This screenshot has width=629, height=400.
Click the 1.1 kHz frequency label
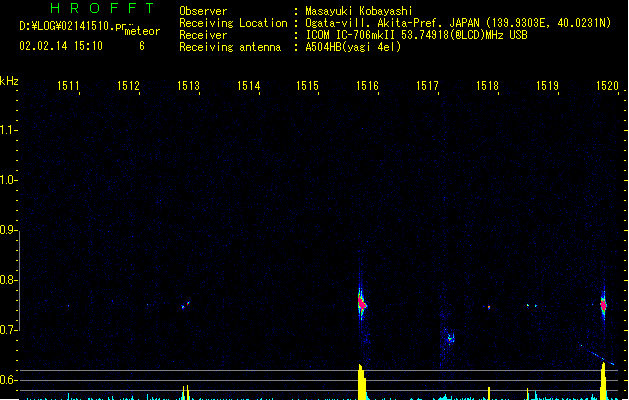8,130
